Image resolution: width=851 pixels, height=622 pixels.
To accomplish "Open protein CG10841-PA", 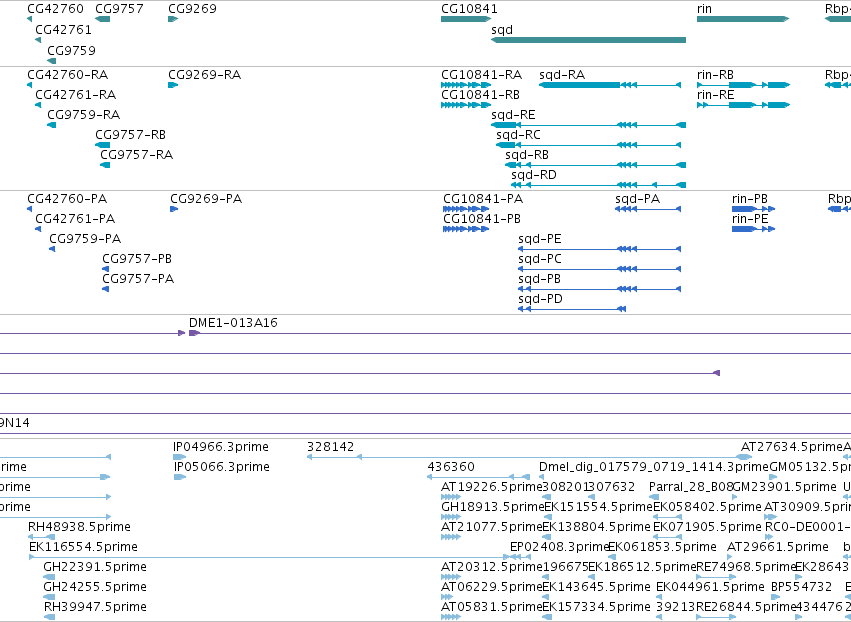I will coord(483,199).
